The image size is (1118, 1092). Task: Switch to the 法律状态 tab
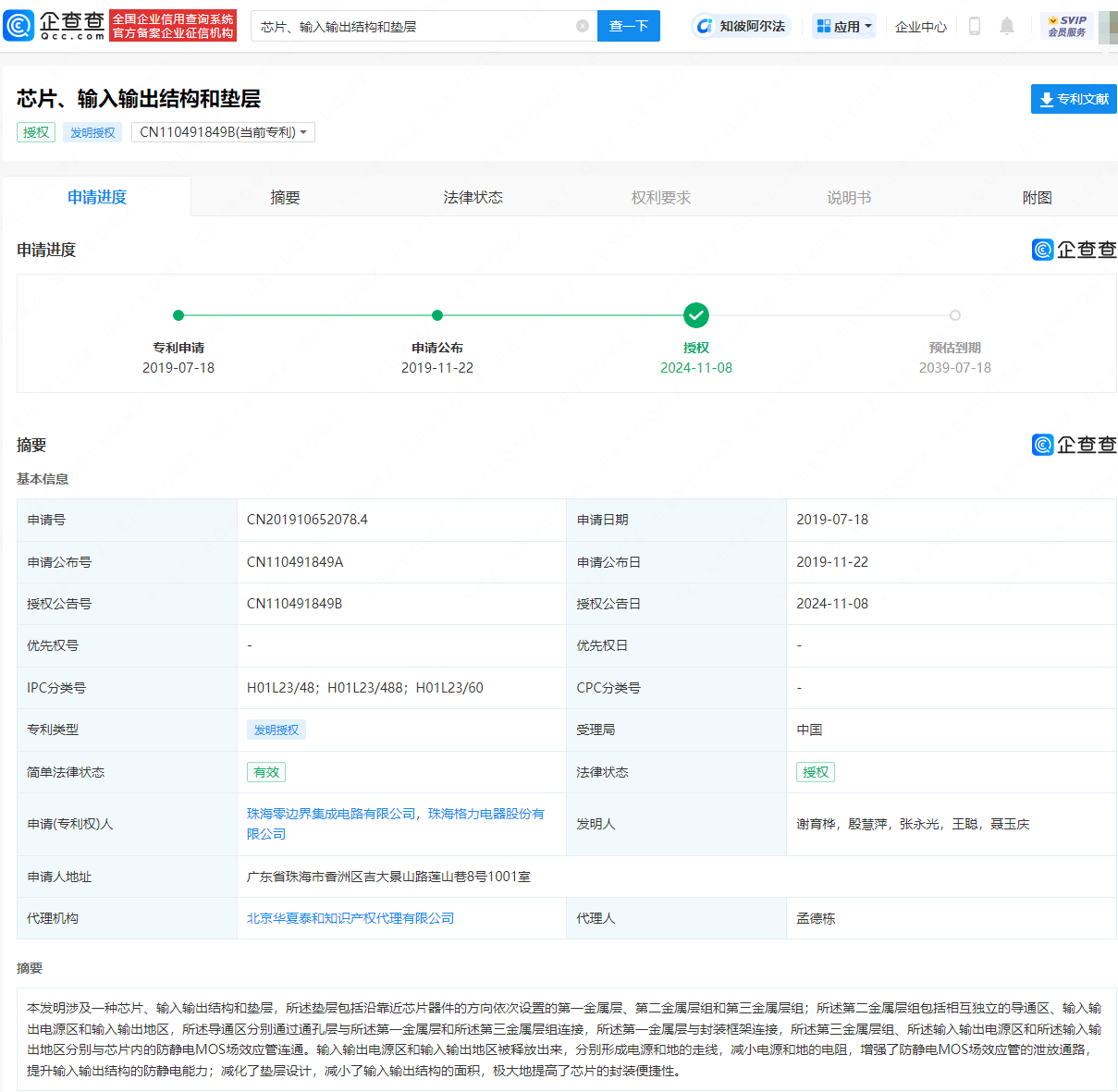[x=473, y=197]
